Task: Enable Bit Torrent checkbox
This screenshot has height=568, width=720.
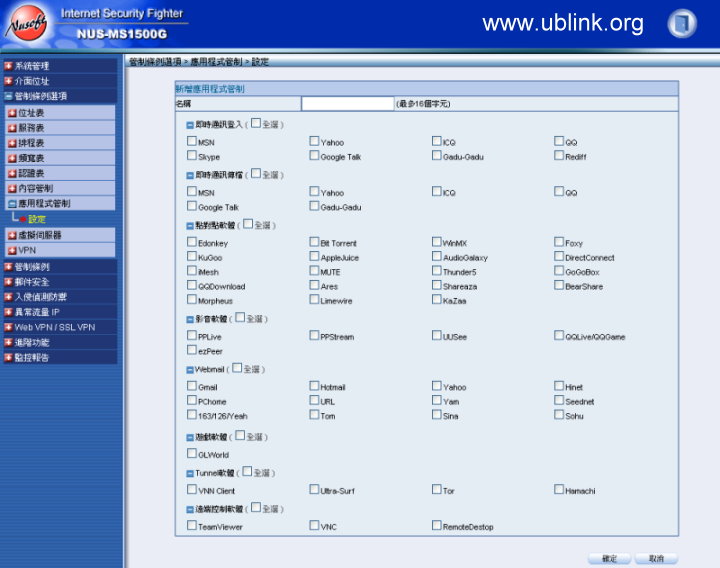Action: click(314, 242)
